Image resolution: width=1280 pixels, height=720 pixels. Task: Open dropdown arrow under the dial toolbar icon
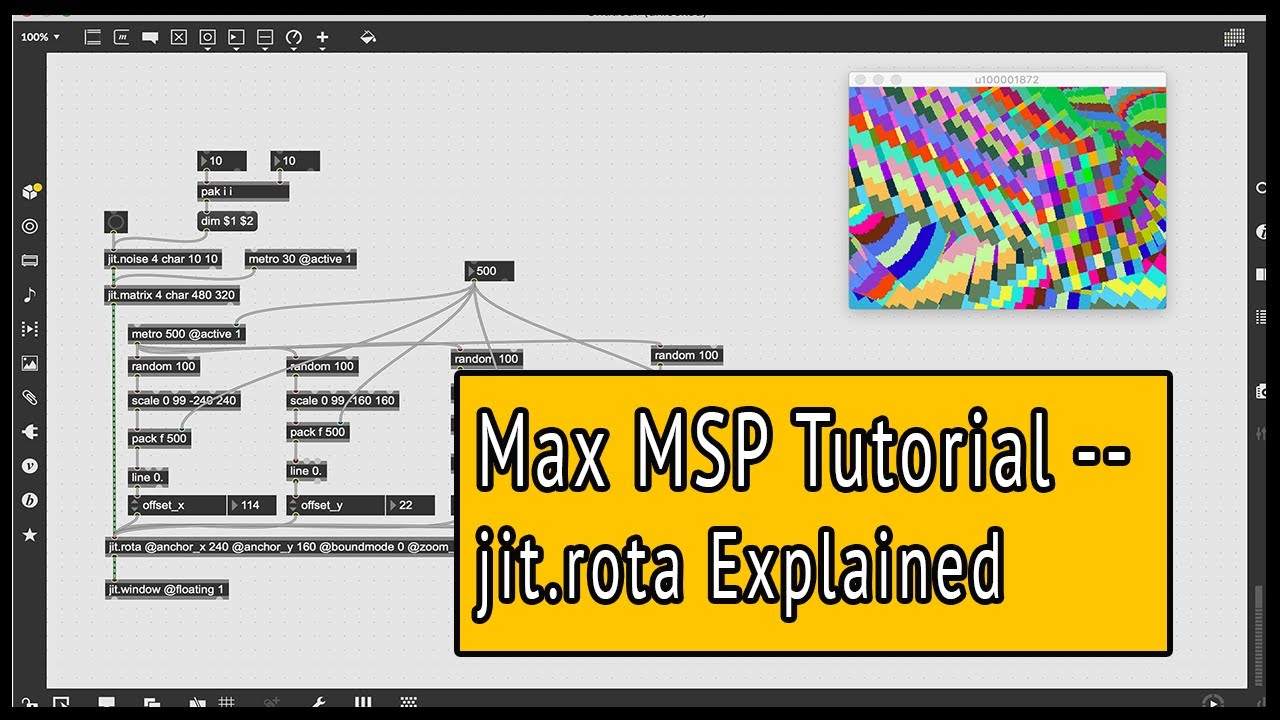[x=293, y=48]
